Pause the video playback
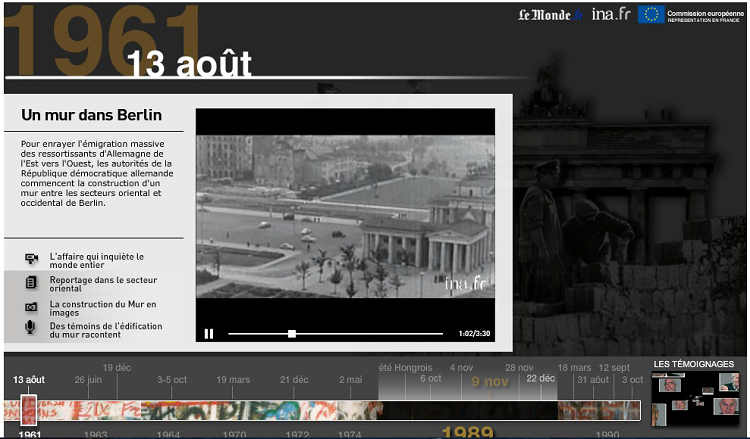Viewport: 750px width, 439px height. (209, 334)
